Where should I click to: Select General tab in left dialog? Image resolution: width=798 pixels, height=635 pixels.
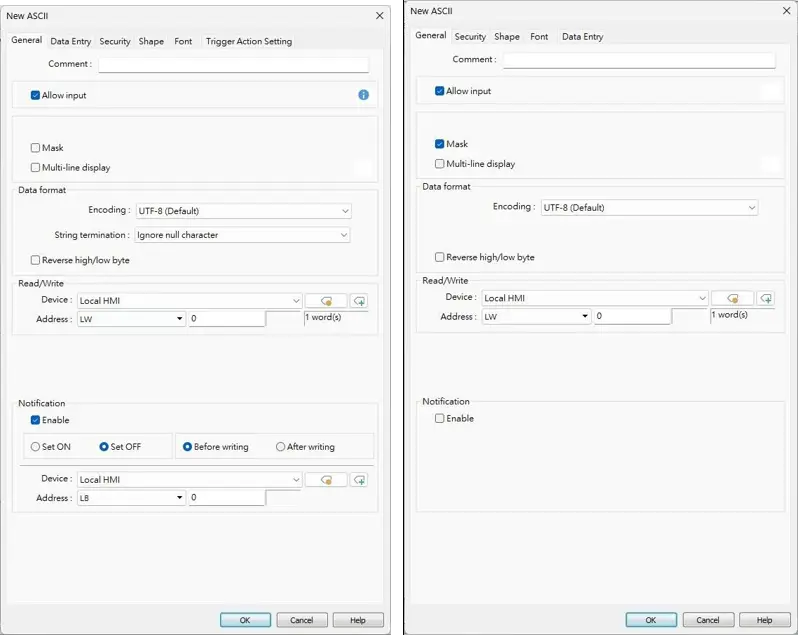coord(26,40)
